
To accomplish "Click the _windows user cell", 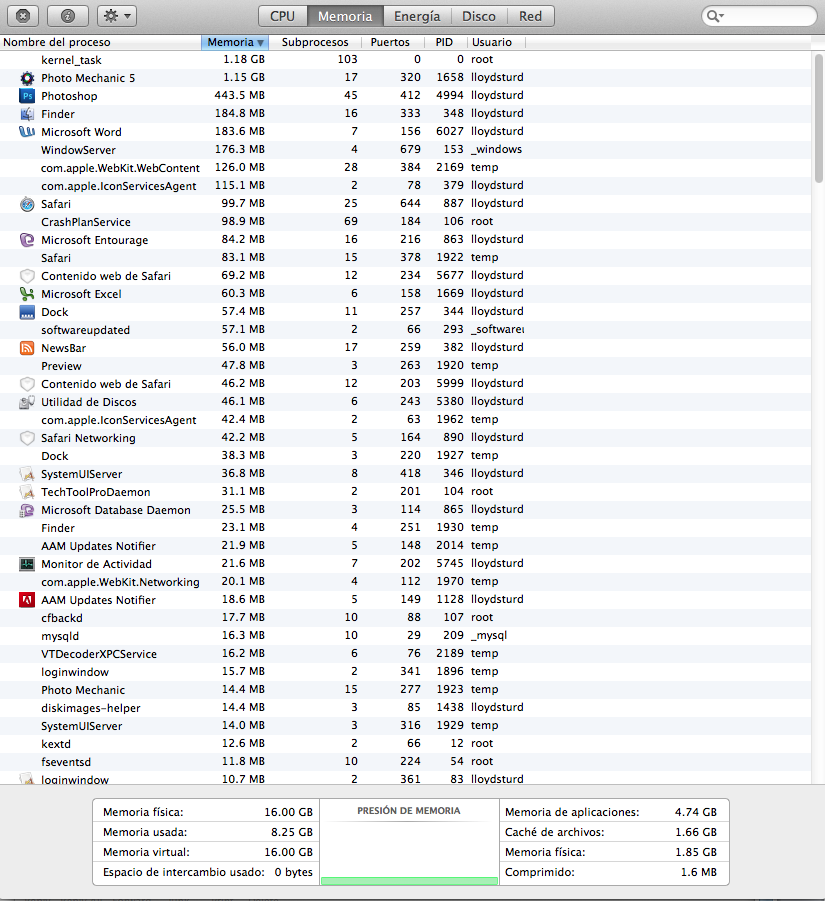I will pos(496,149).
